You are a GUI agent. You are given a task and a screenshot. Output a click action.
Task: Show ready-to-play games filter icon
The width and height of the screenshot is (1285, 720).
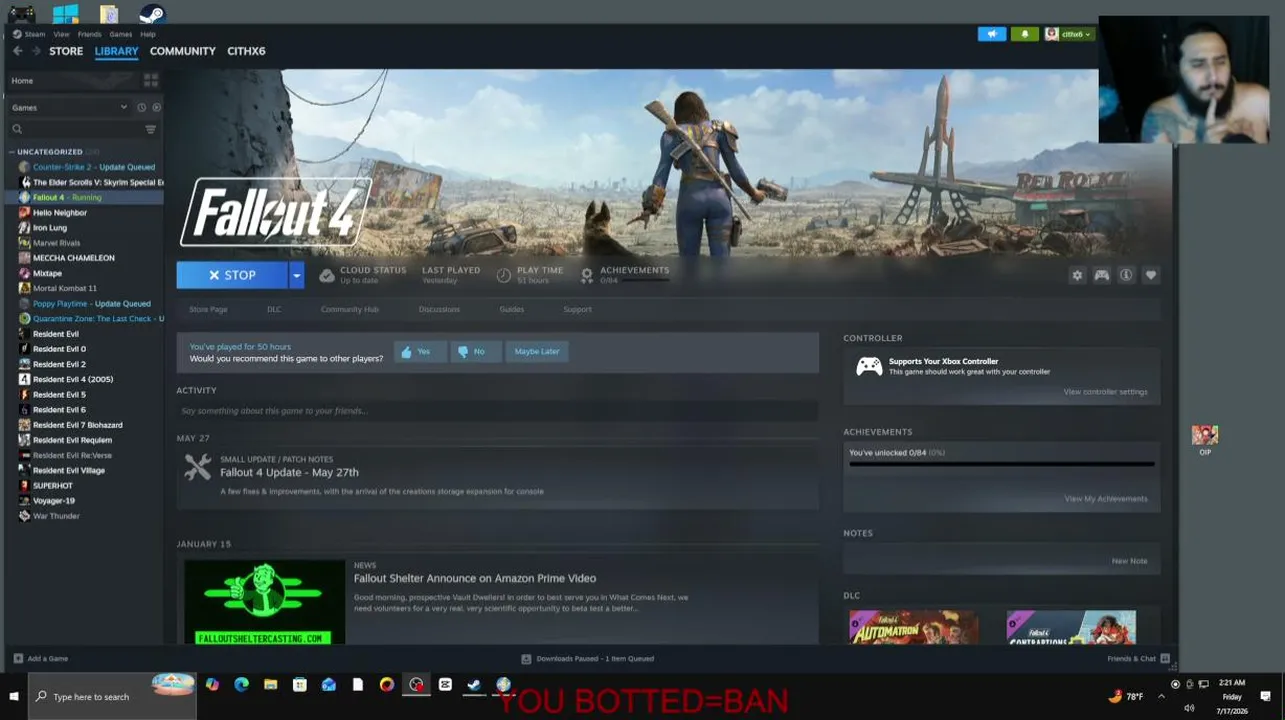click(156, 107)
